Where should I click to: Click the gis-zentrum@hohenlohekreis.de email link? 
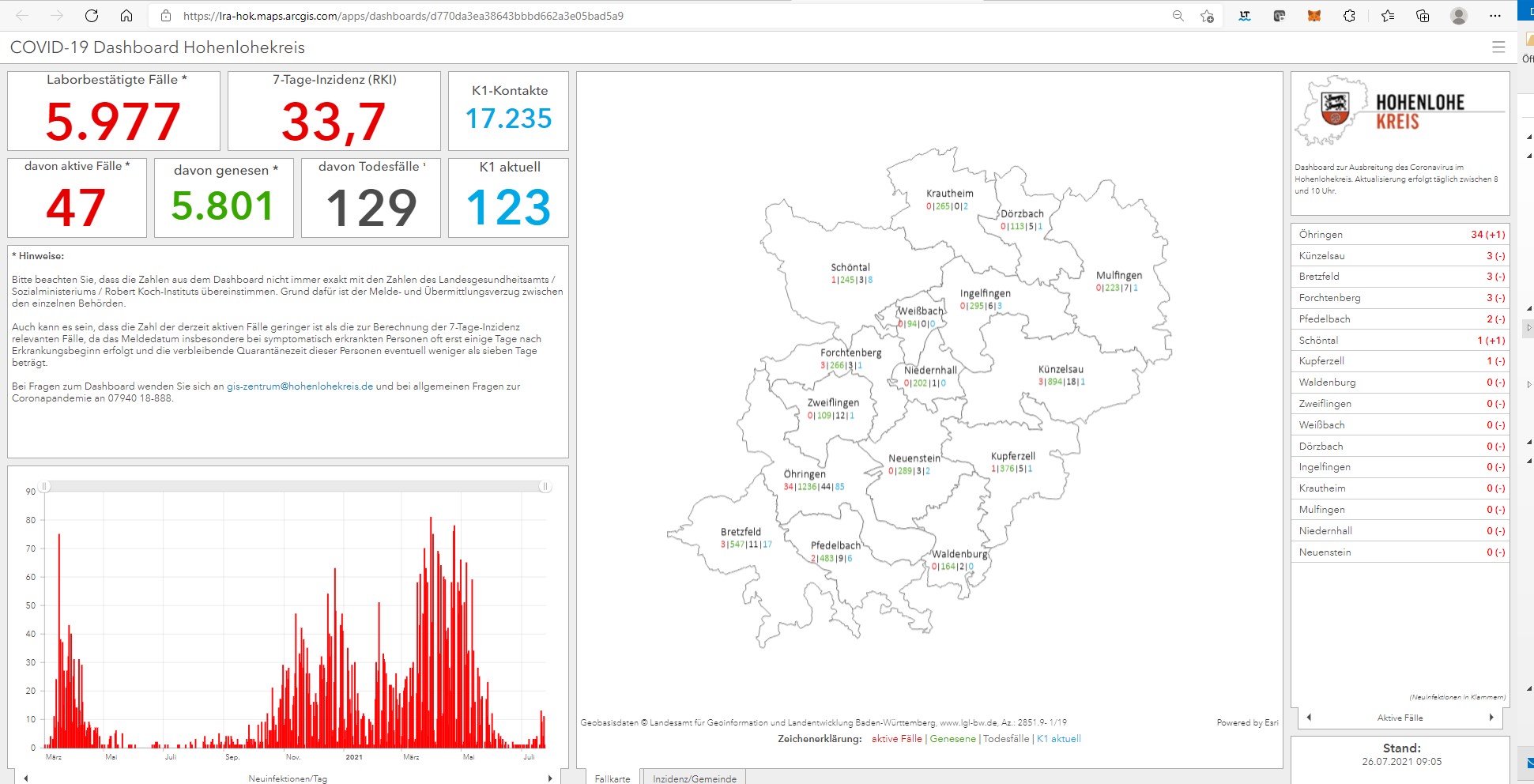[300, 386]
